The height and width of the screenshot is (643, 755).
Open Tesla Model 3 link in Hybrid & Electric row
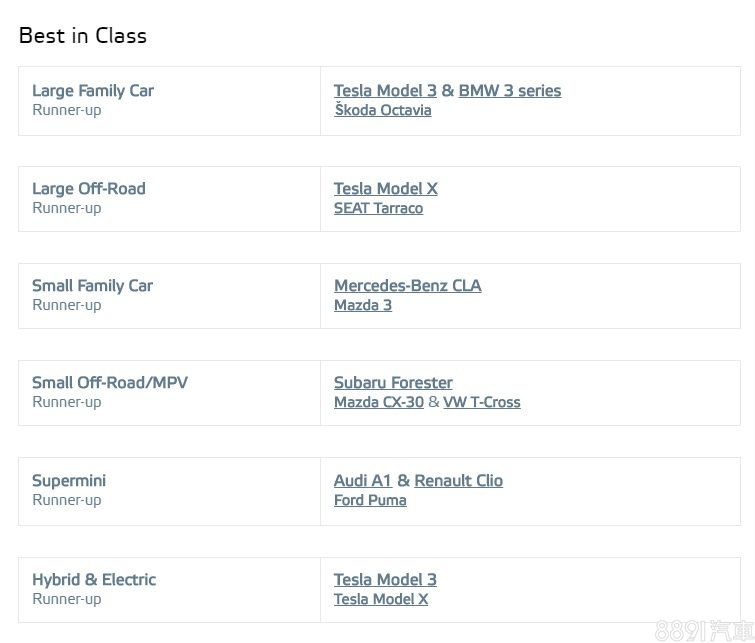click(x=385, y=580)
